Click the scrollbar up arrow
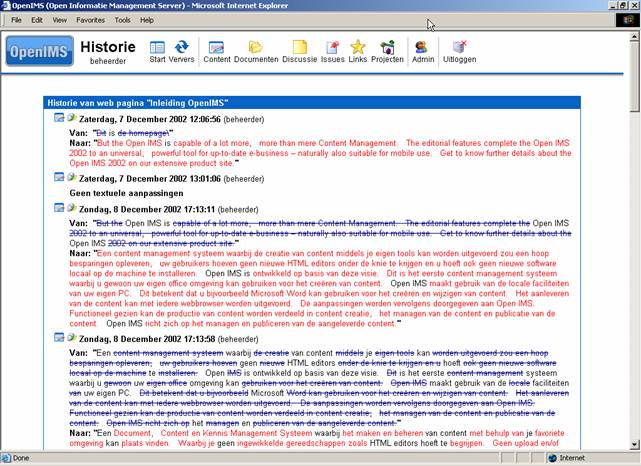This screenshot has height=466, width=641. (x=634, y=36)
